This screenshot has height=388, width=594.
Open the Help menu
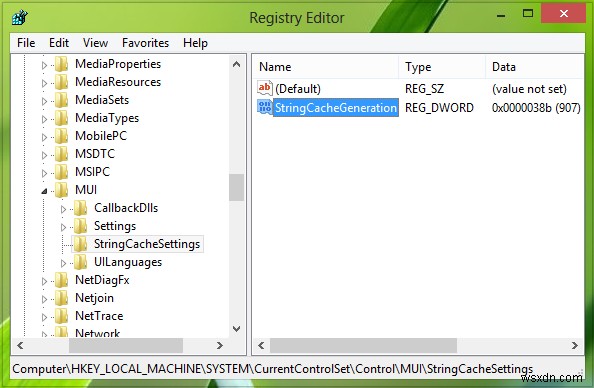195,43
